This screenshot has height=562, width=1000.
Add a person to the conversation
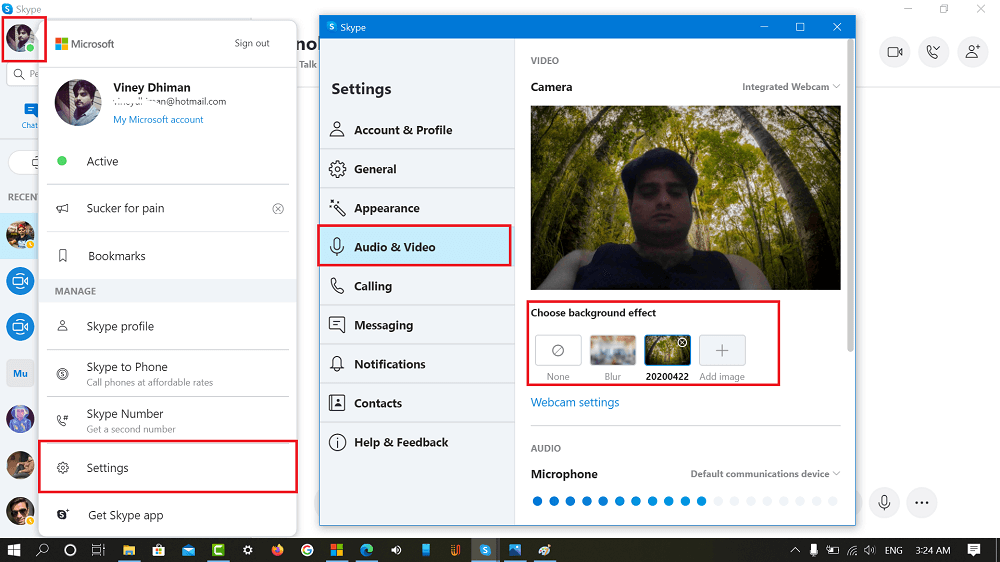pyautogui.click(x=973, y=52)
